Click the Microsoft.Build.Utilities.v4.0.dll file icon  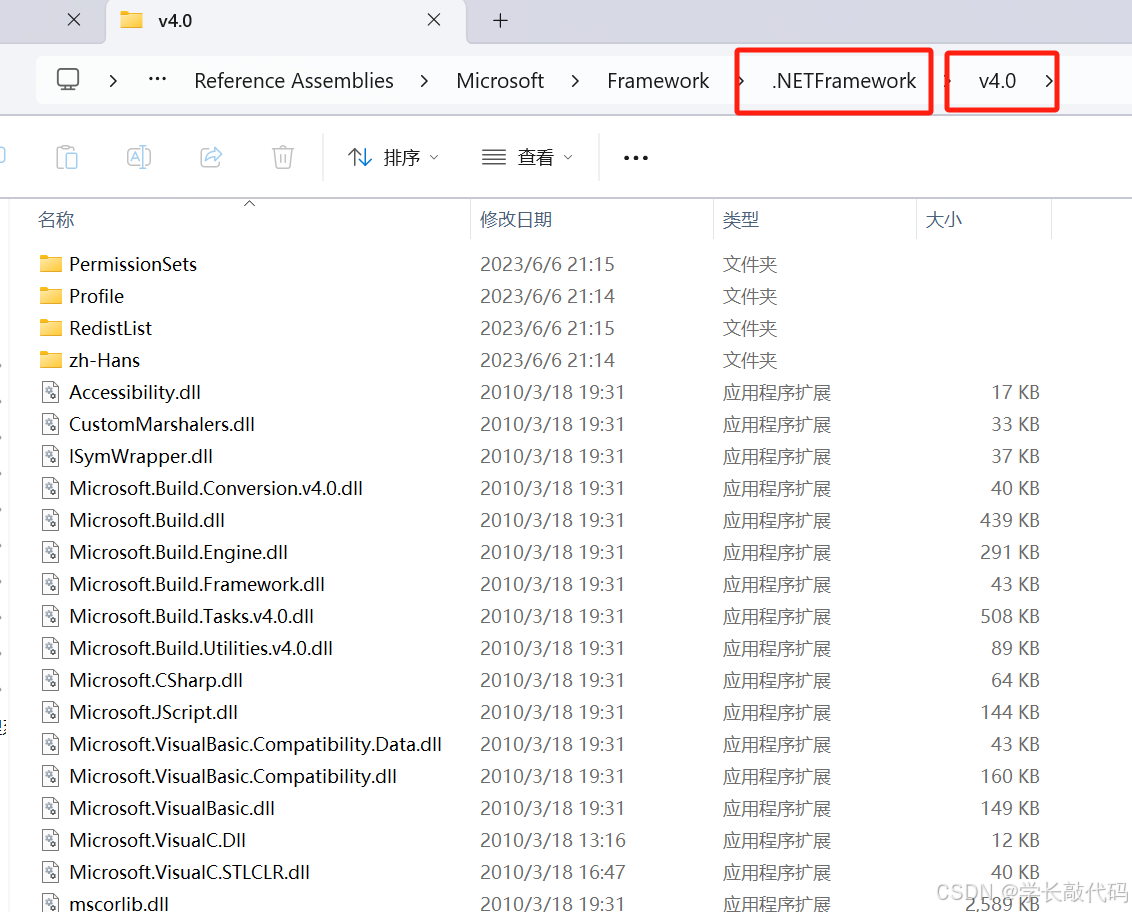[x=51, y=648]
